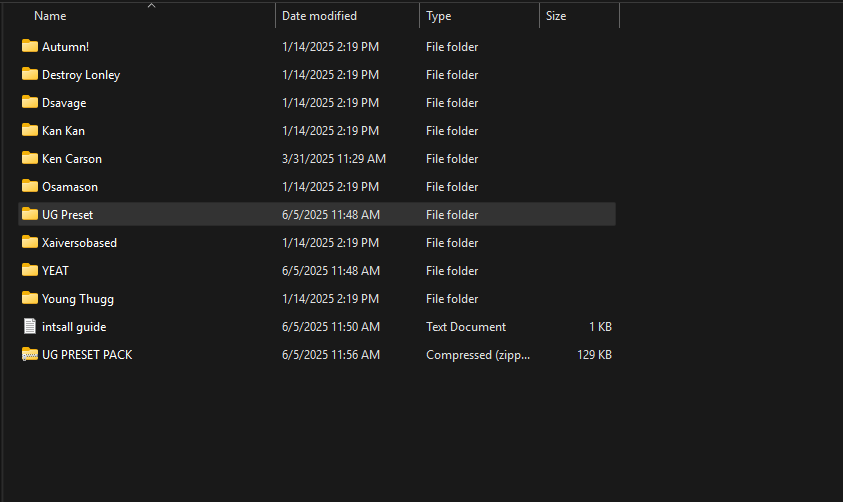The image size is (843, 502).
Task: Select the Osamason folder icon
Action: 30,186
